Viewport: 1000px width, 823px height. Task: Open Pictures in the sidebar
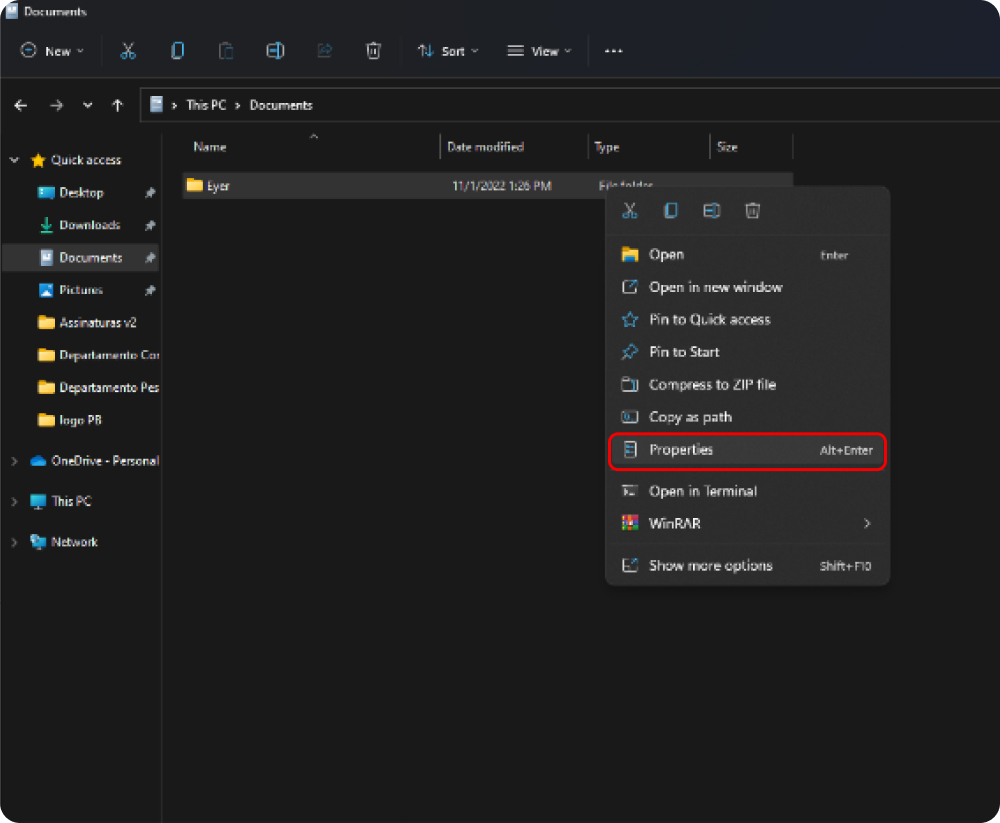(x=81, y=290)
